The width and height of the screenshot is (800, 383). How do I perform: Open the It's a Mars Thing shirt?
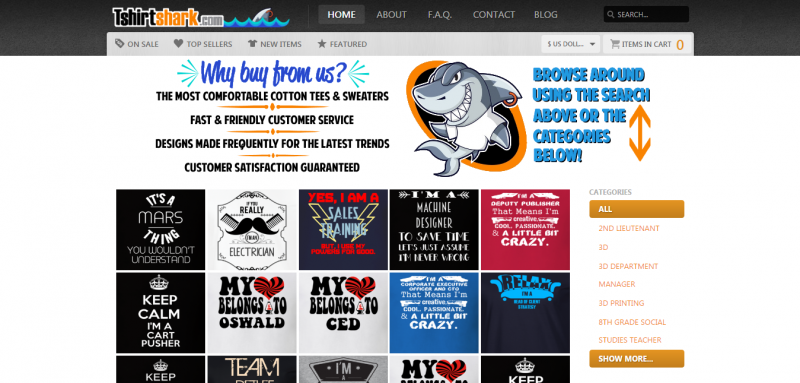point(161,229)
